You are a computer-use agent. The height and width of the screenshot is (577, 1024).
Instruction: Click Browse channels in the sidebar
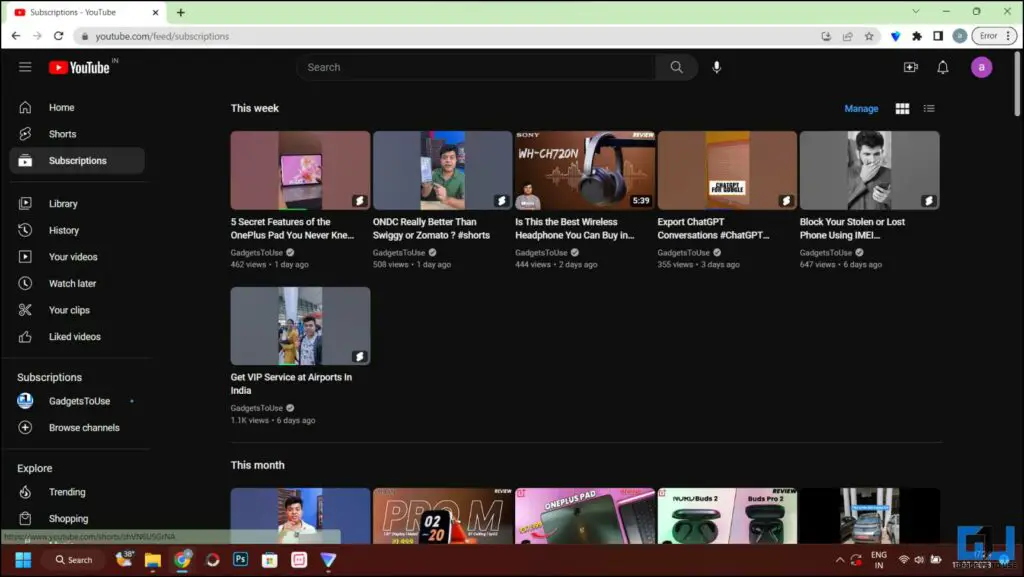tap(83, 427)
